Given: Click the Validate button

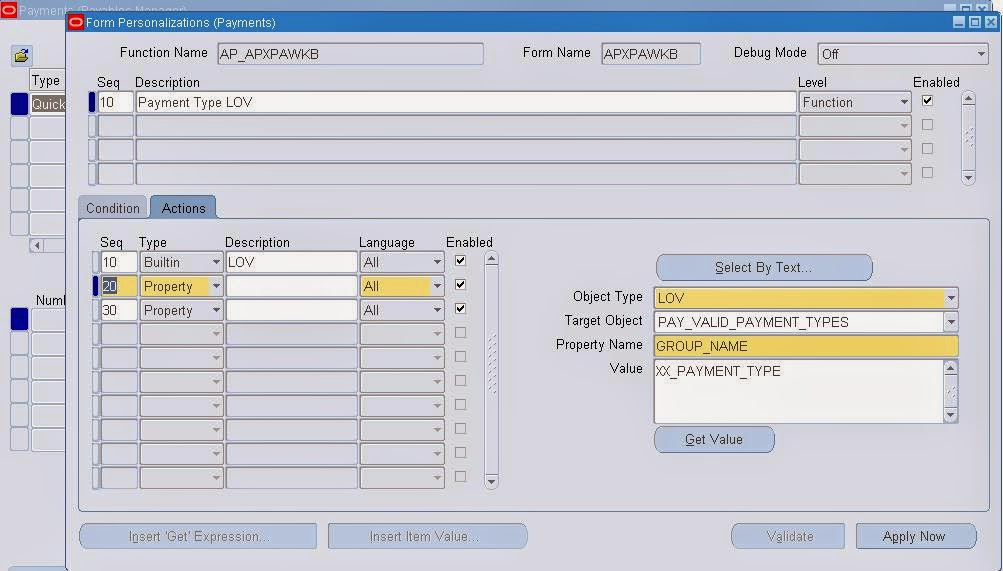Looking at the screenshot, I should [x=789, y=536].
